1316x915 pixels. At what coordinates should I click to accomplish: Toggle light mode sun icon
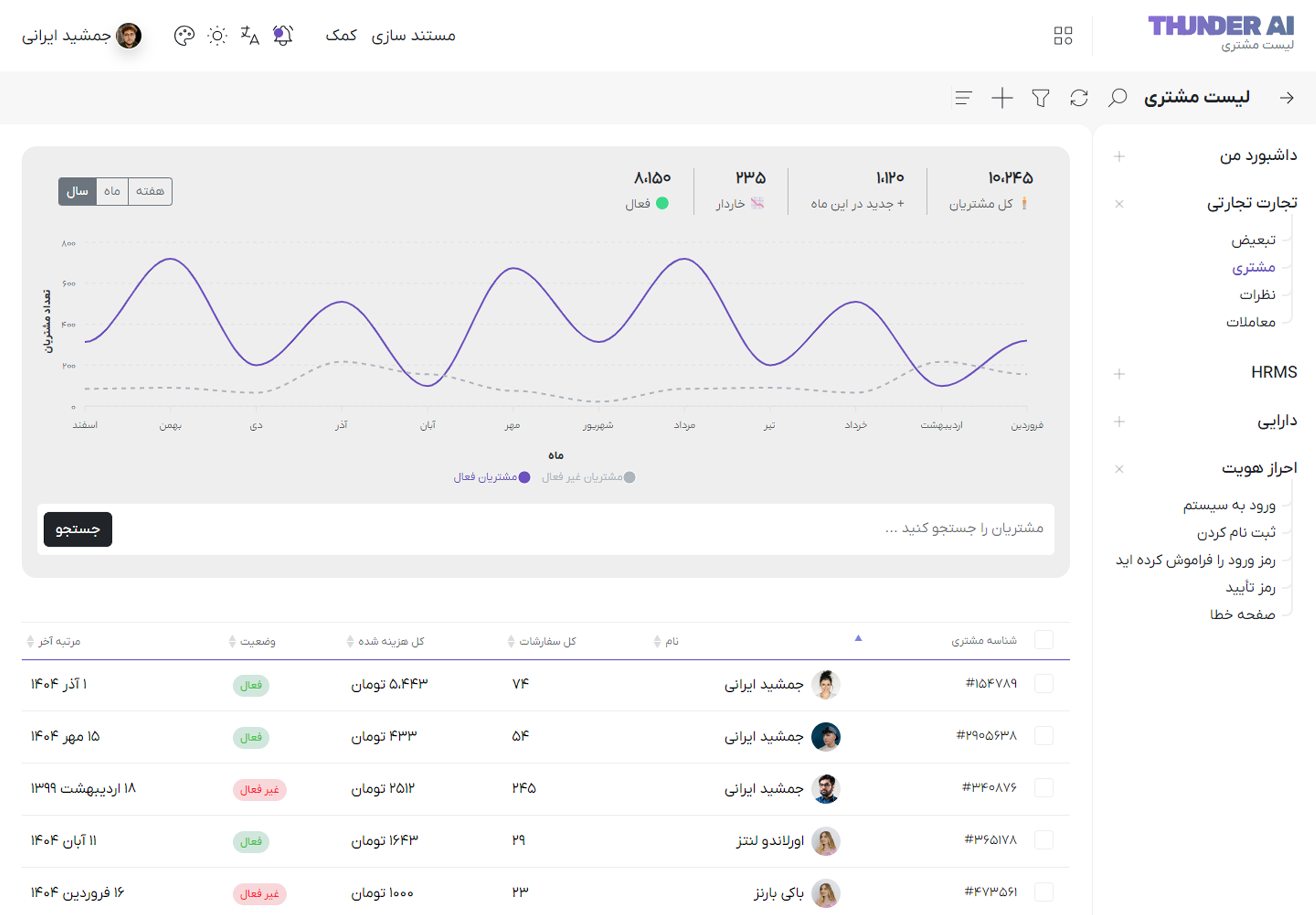(217, 36)
